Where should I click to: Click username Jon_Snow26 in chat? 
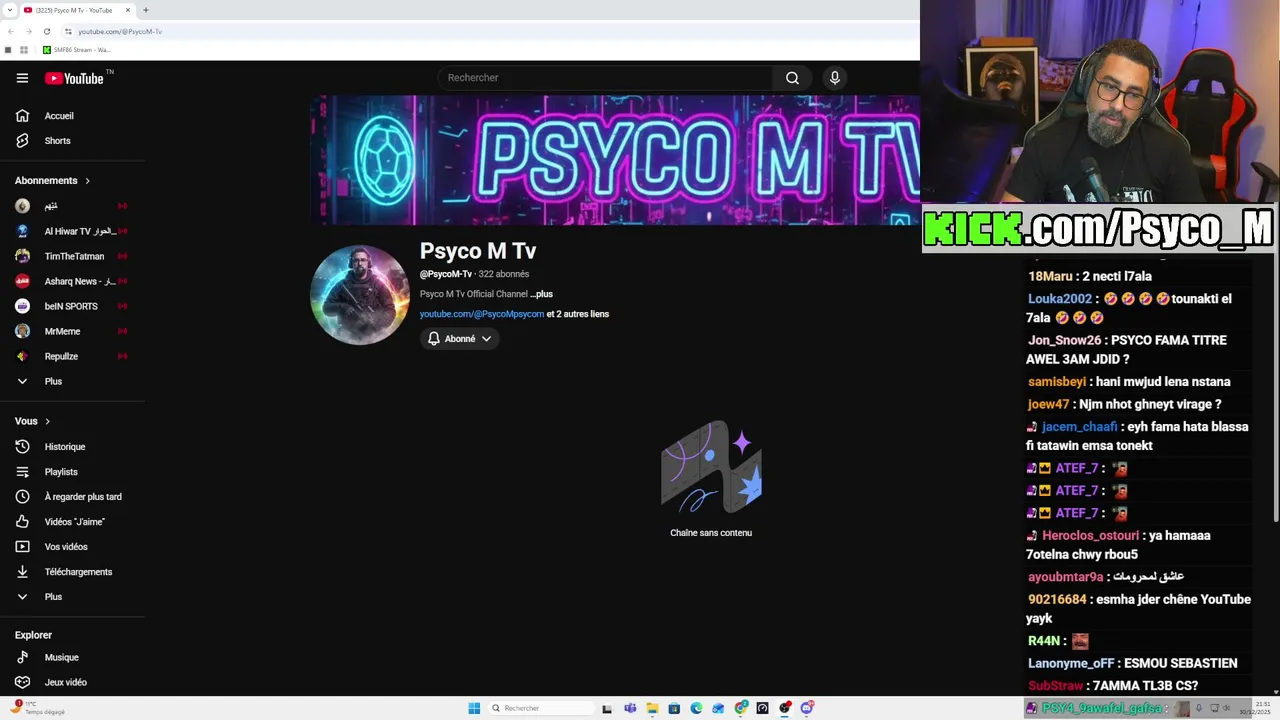point(1064,340)
